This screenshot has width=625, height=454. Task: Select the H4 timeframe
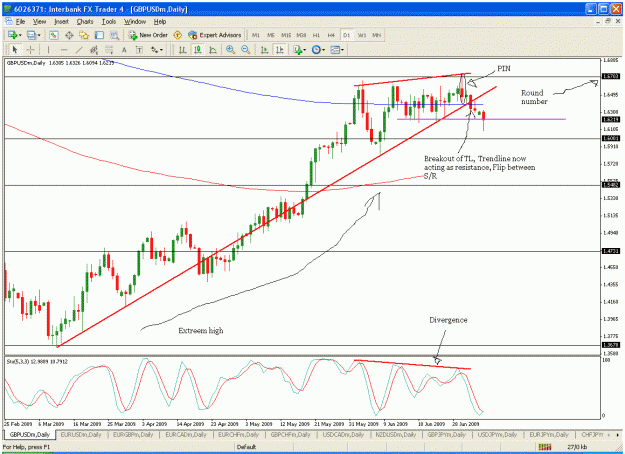pyautogui.click(x=331, y=35)
